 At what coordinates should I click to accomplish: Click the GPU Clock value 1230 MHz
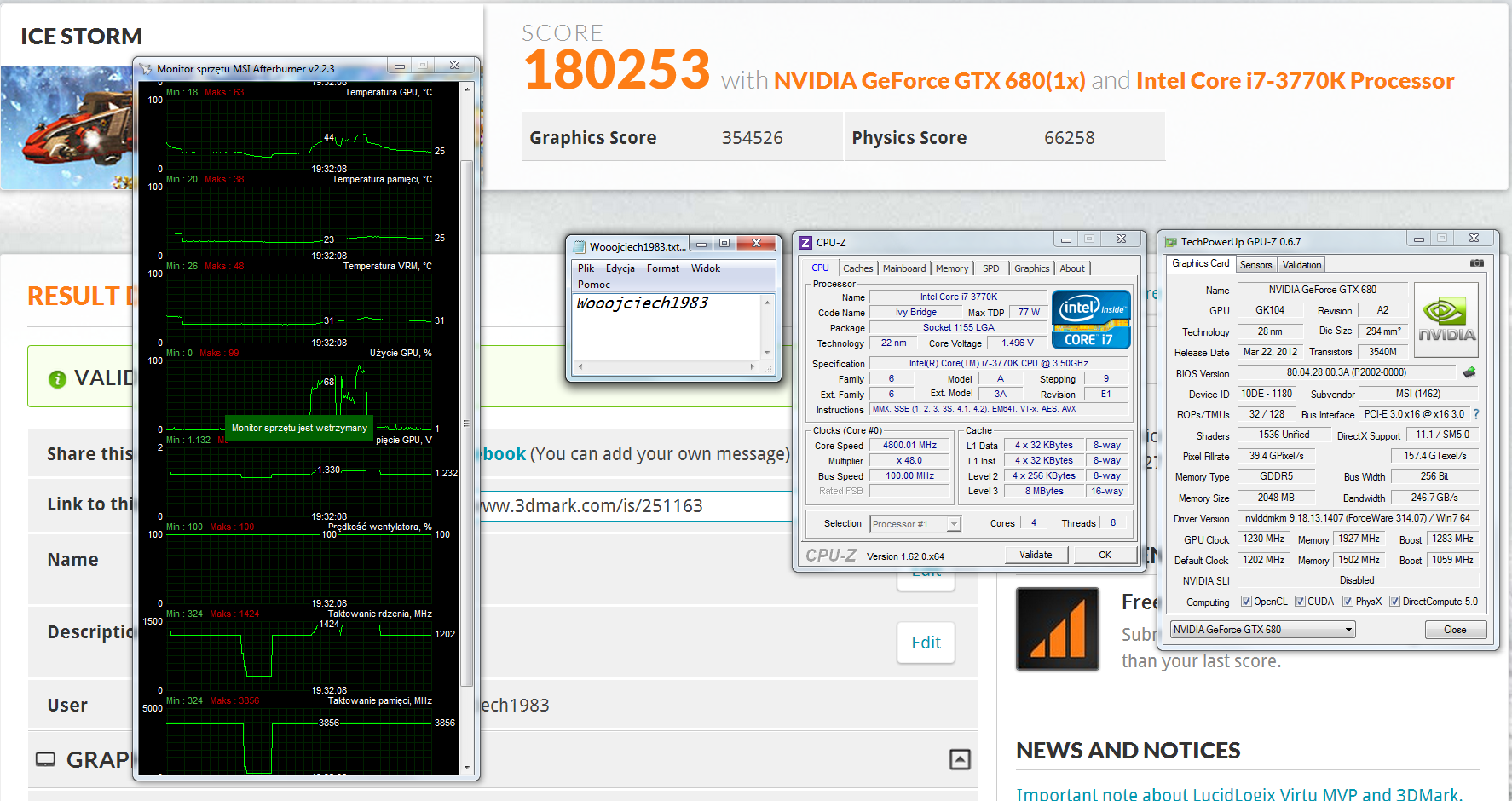1263,539
